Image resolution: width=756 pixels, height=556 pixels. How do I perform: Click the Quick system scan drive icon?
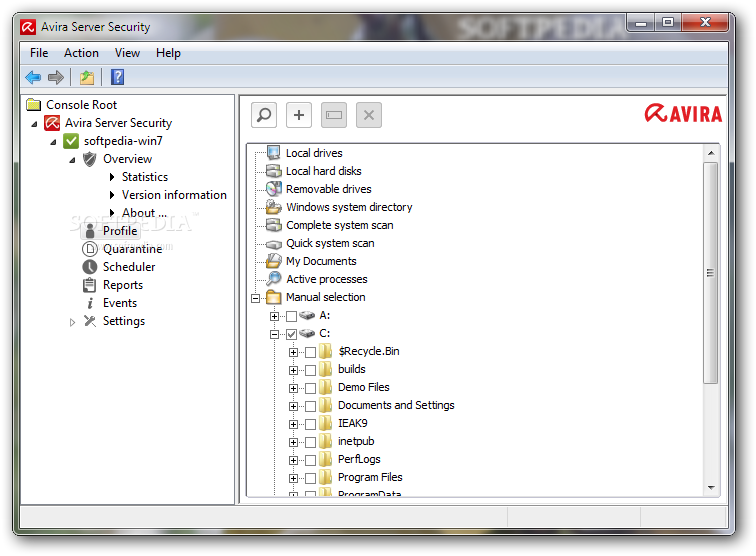point(273,244)
